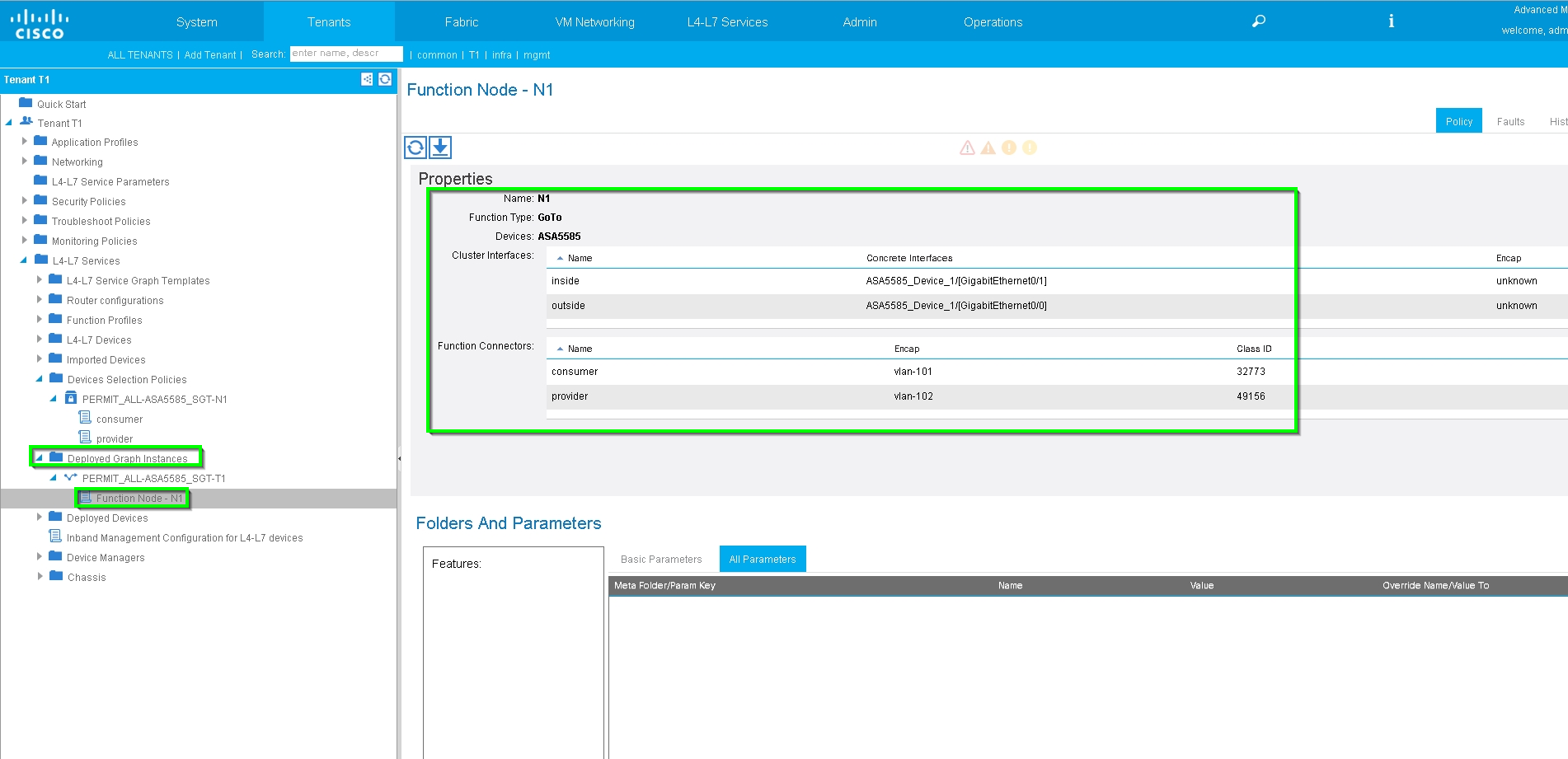Image resolution: width=1568 pixels, height=759 pixels.
Task: Open the infra tenant link
Action: pyautogui.click(x=502, y=55)
